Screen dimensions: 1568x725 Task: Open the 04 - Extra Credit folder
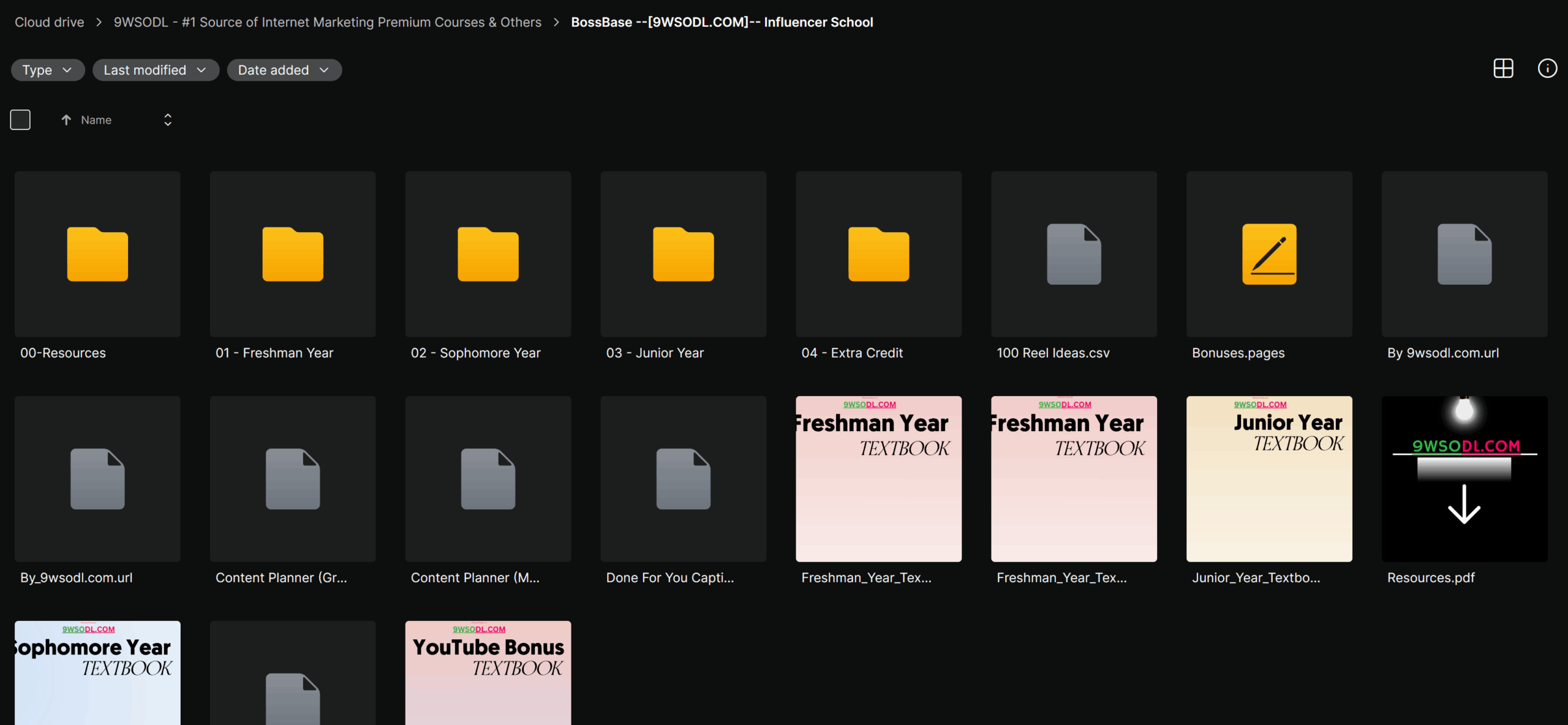[878, 254]
